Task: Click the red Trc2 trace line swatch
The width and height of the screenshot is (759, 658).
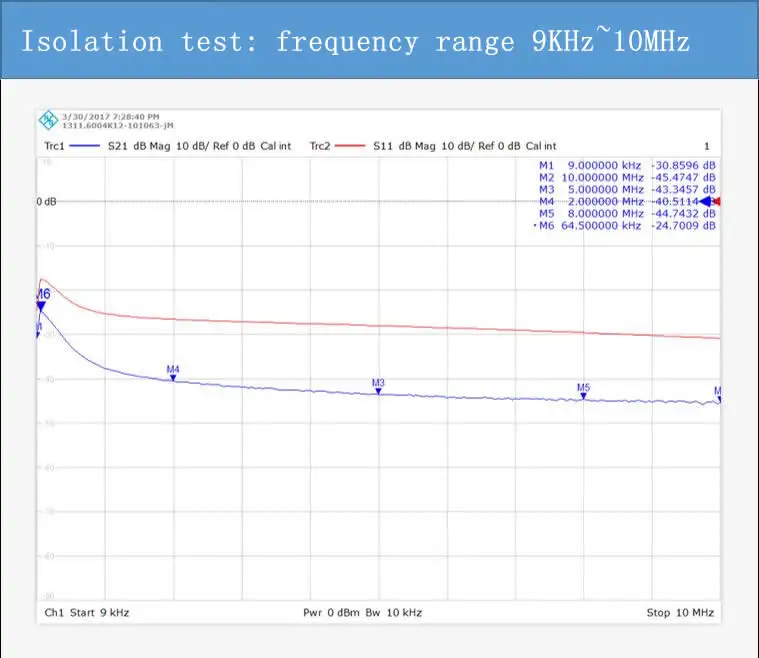Action: coord(349,146)
